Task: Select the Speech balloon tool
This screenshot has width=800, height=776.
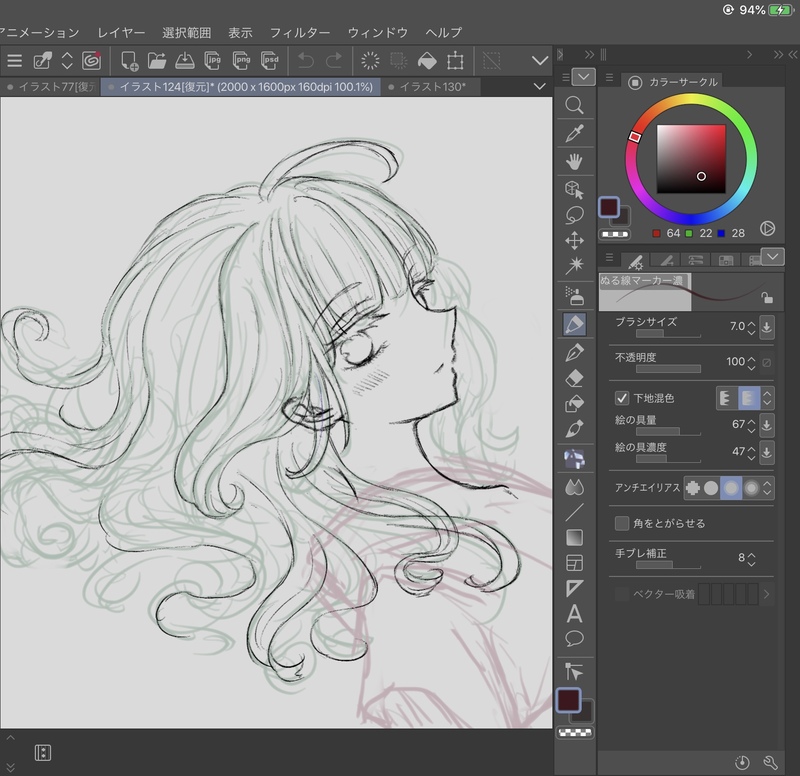Action: tap(575, 639)
